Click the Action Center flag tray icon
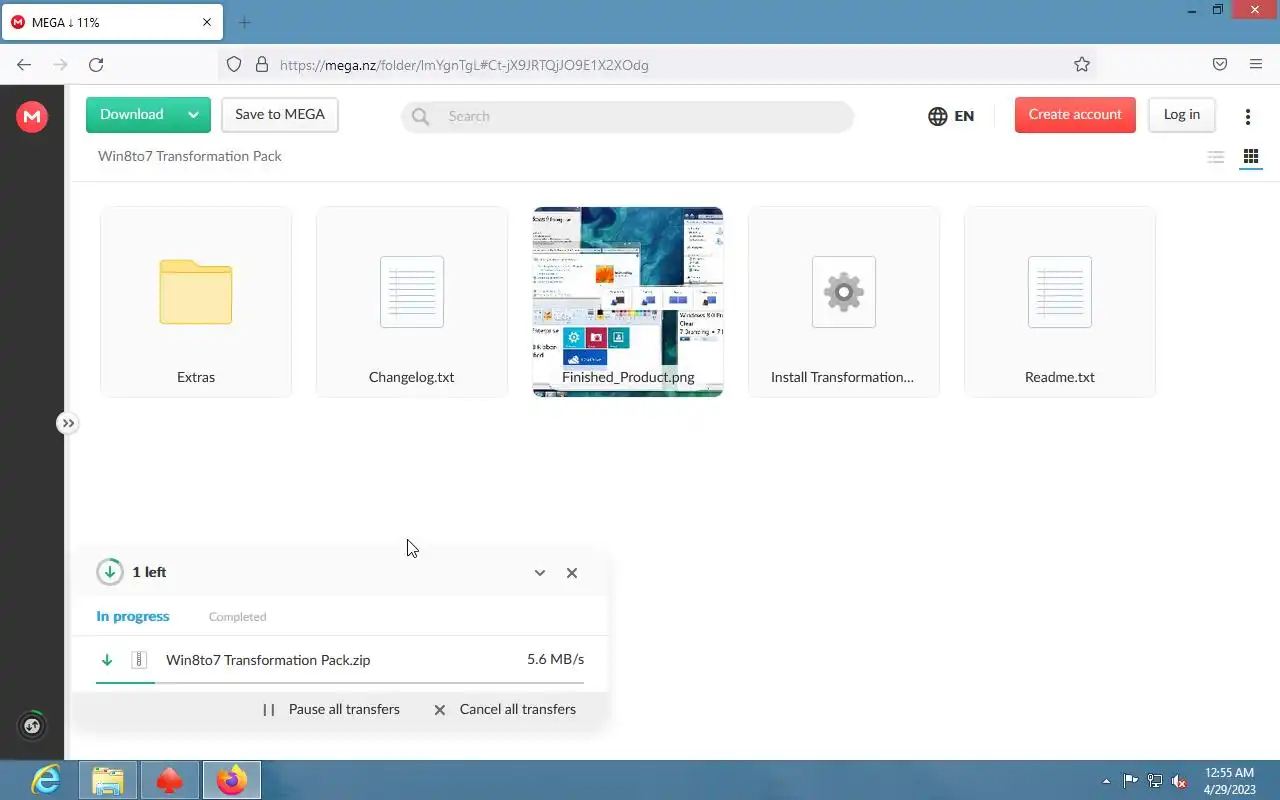This screenshot has height=800, width=1280. [1131, 781]
